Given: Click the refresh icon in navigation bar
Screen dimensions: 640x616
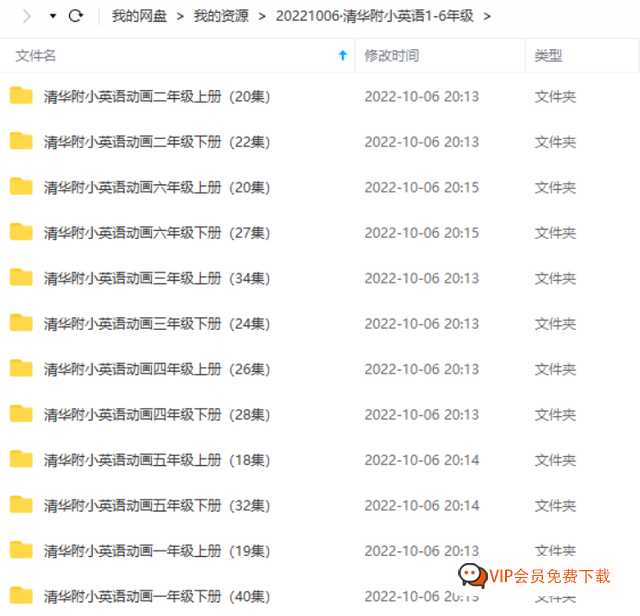Looking at the screenshot, I should click(76, 16).
